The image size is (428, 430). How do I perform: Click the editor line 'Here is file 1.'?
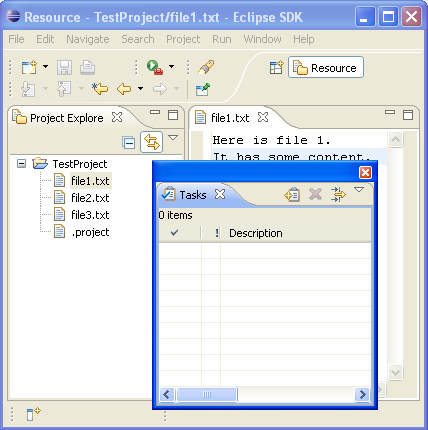pyautogui.click(x=272, y=140)
